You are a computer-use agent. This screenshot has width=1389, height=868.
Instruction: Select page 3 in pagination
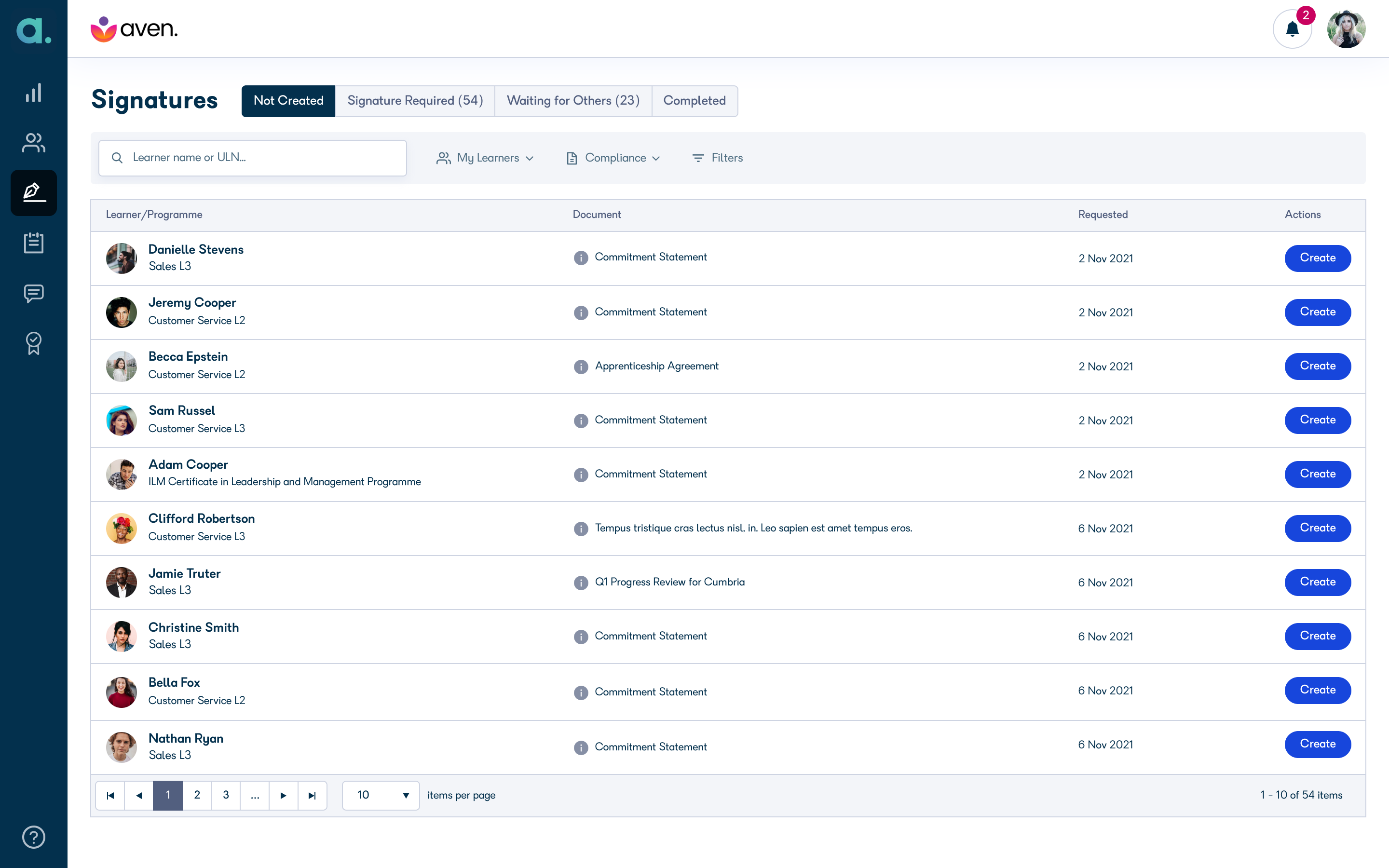[226, 795]
